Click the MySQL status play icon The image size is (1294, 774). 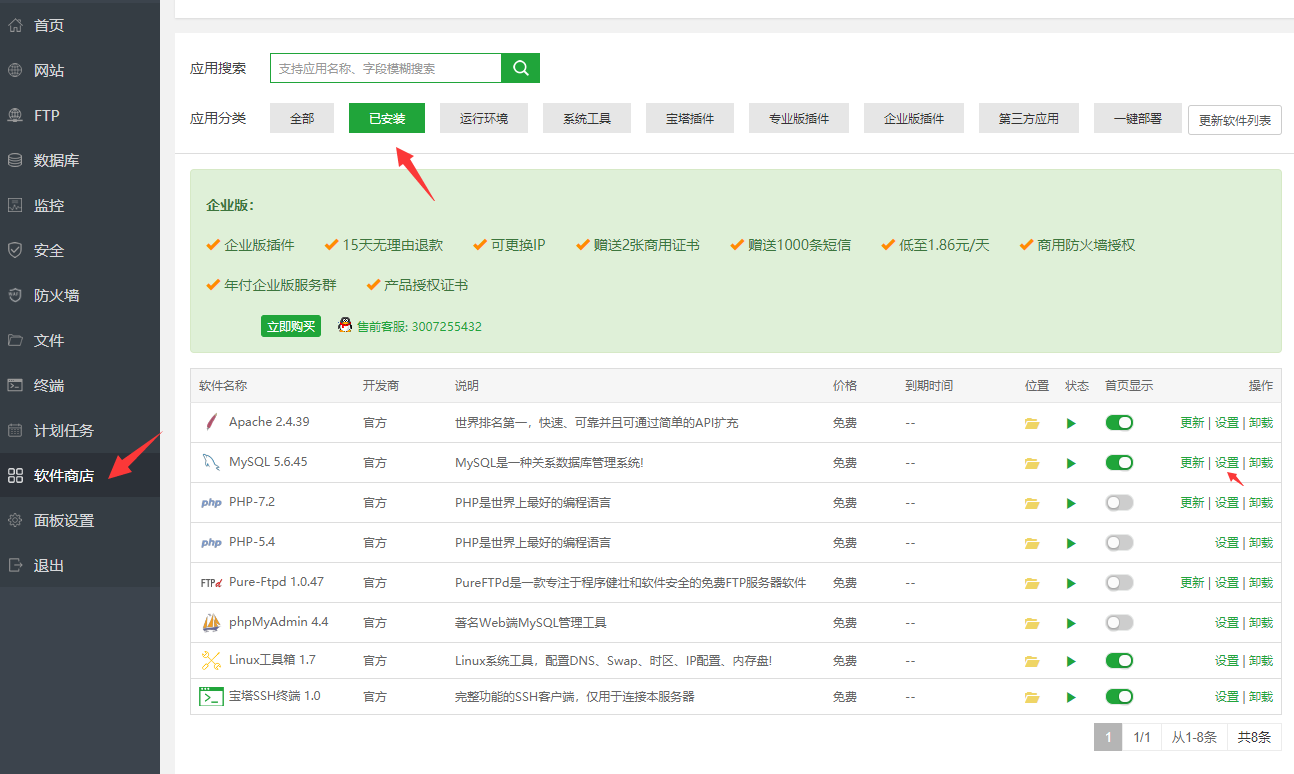tap(1071, 463)
